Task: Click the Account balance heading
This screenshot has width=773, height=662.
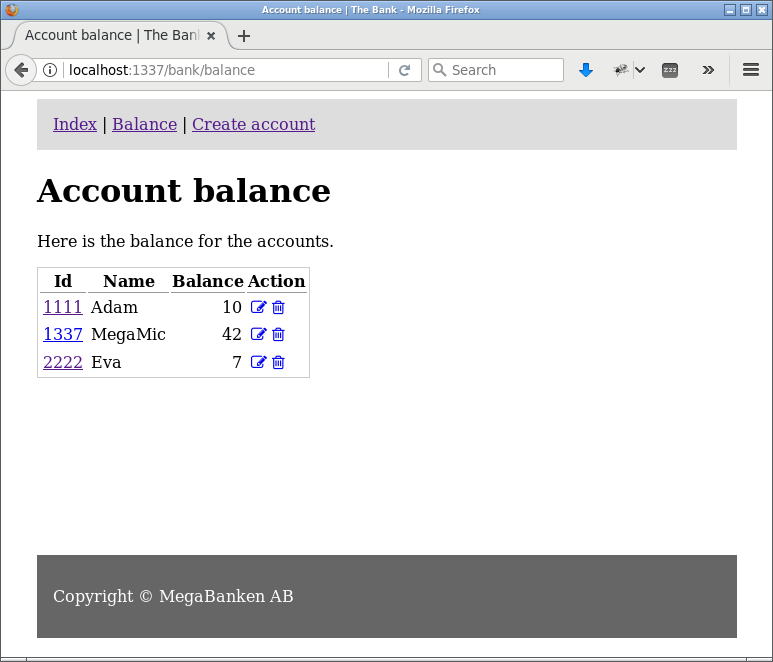Action: point(184,191)
